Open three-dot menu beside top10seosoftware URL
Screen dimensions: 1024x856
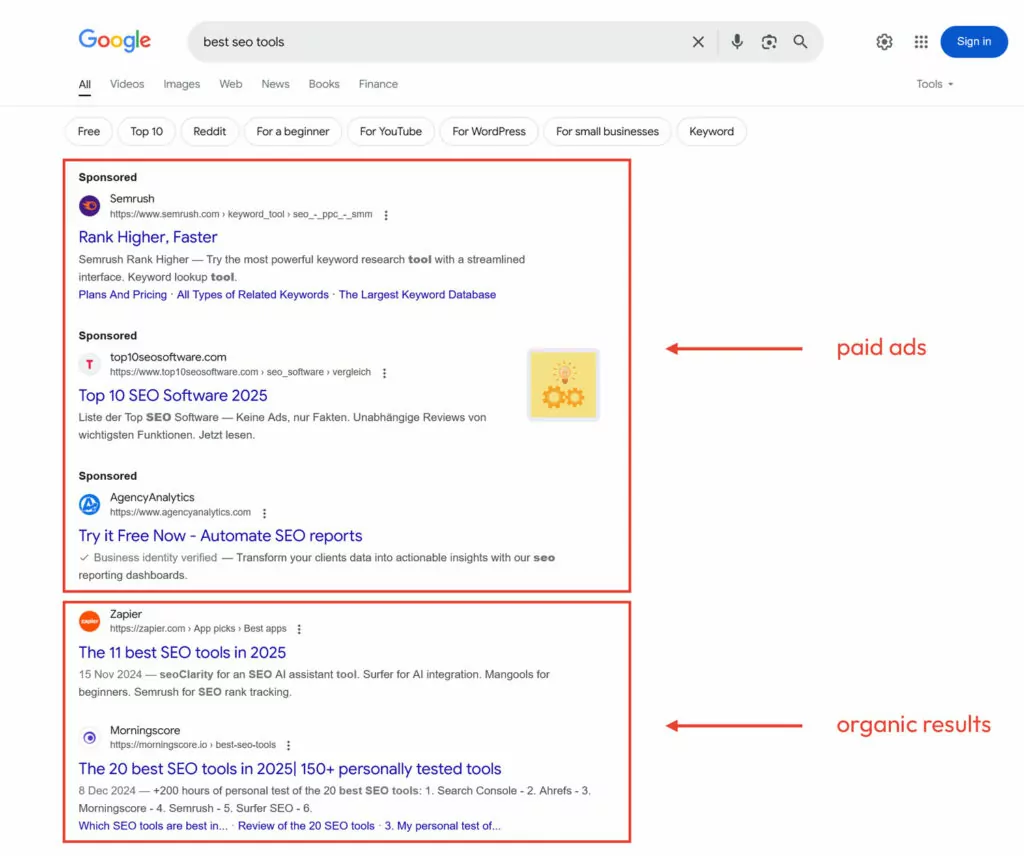[x=384, y=373]
